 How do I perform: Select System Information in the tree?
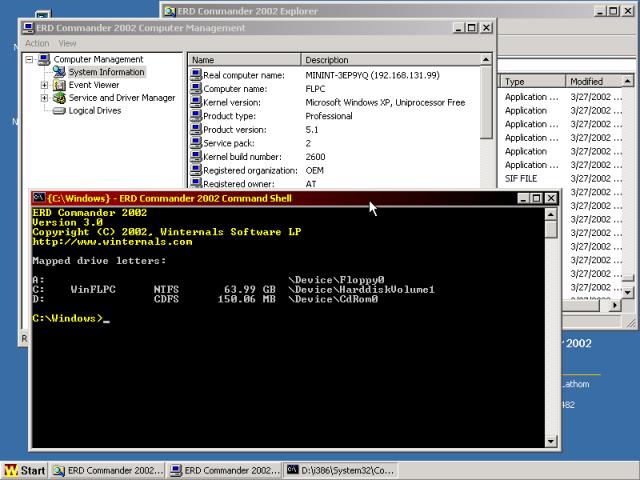(107, 72)
